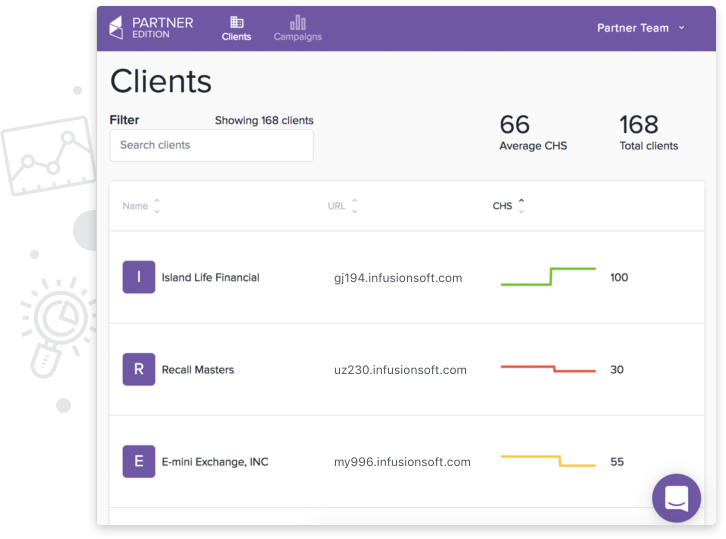Click CHS score 100 value
Viewport: 726px width, 539px height.
coord(619,277)
